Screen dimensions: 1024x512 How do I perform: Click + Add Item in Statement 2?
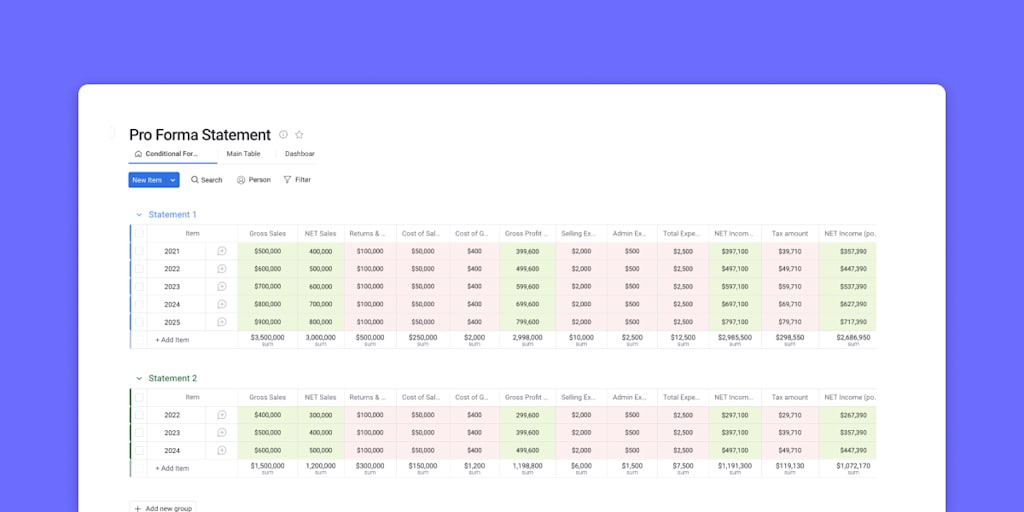click(172, 468)
